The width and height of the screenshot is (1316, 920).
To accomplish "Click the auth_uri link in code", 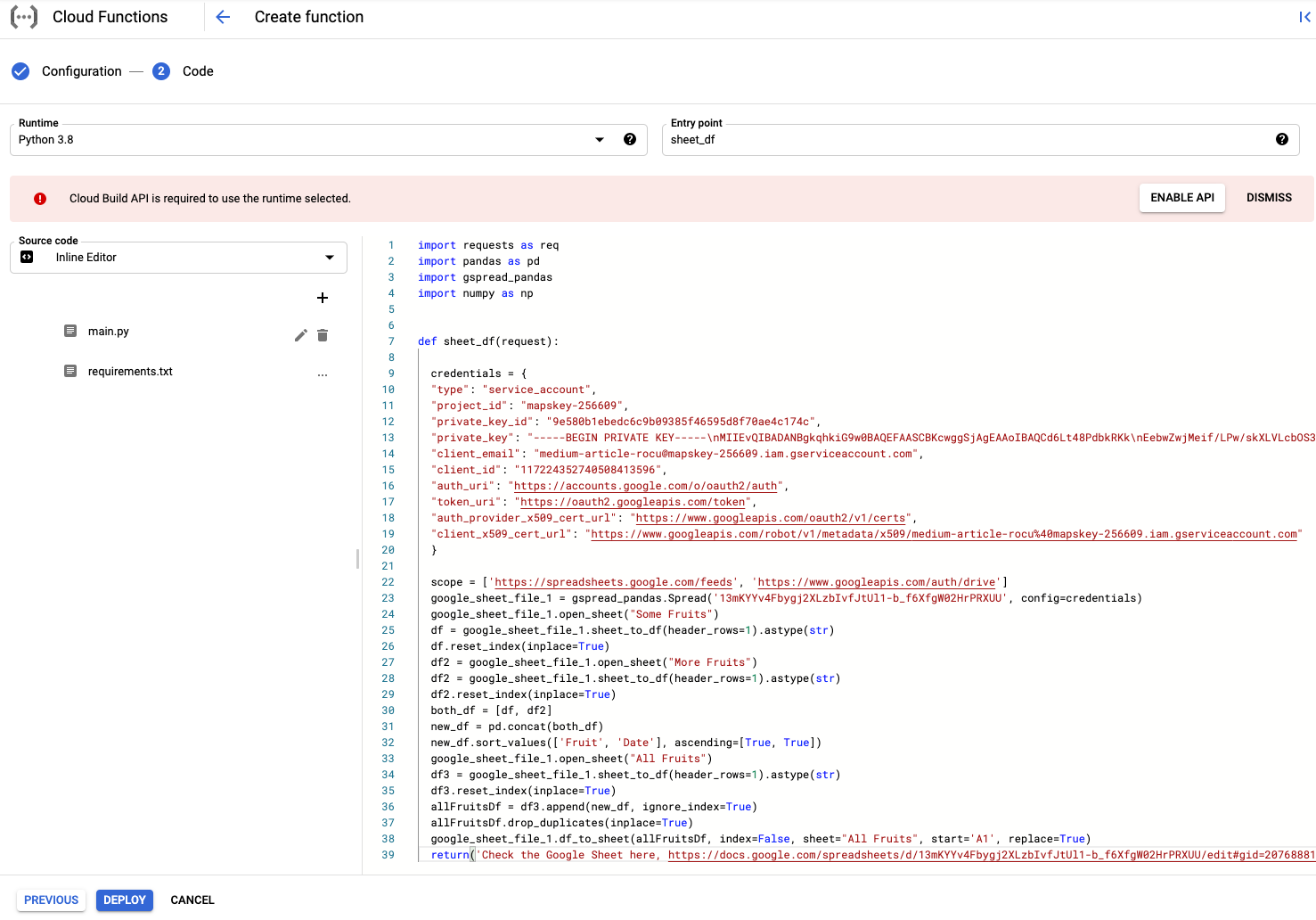I will click(x=646, y=486).
